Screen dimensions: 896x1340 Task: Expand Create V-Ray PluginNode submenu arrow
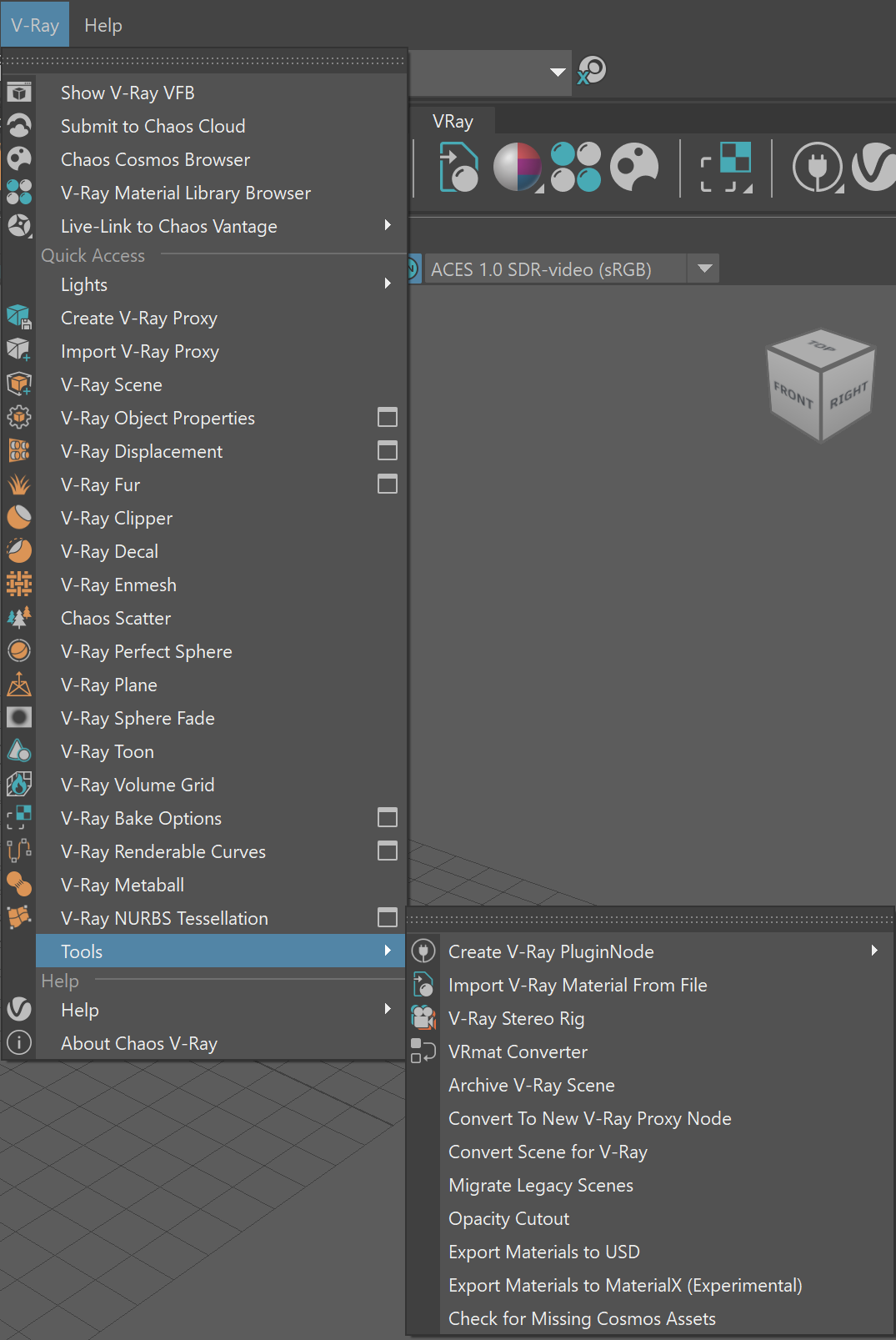[874, 951]
